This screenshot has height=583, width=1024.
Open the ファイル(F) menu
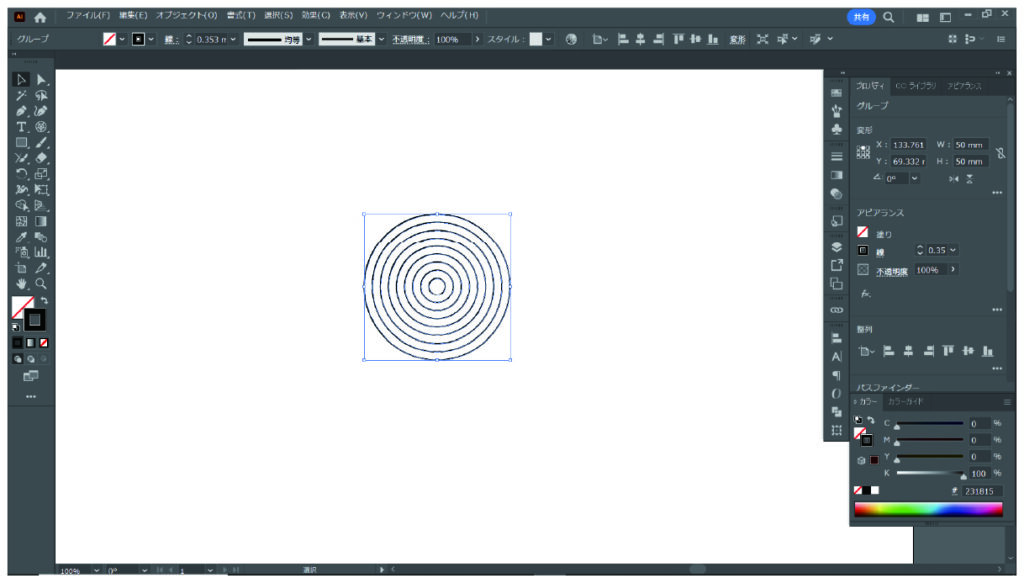pos(88,15)
